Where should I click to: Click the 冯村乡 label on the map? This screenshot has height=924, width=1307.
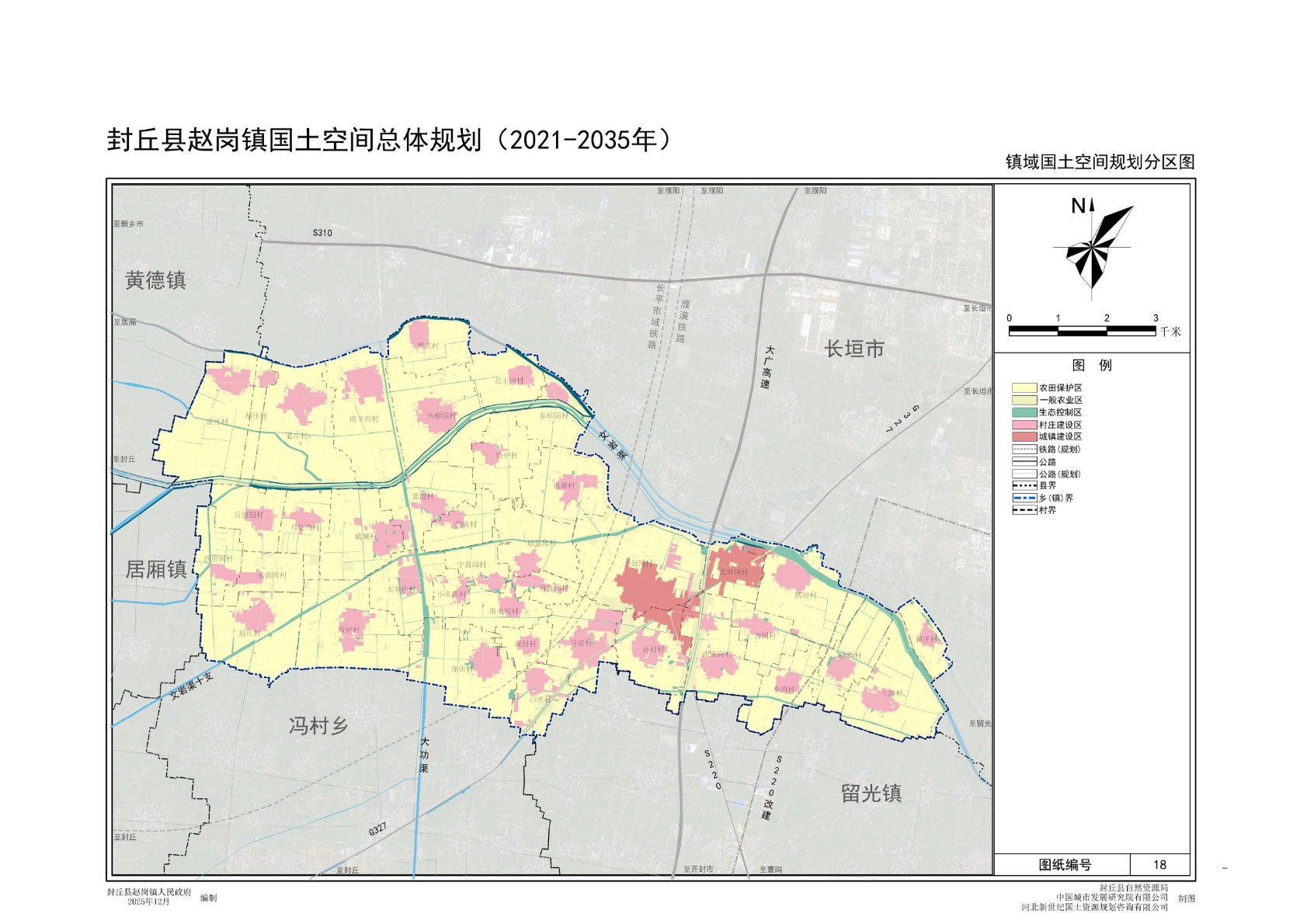tap(318, 726)
